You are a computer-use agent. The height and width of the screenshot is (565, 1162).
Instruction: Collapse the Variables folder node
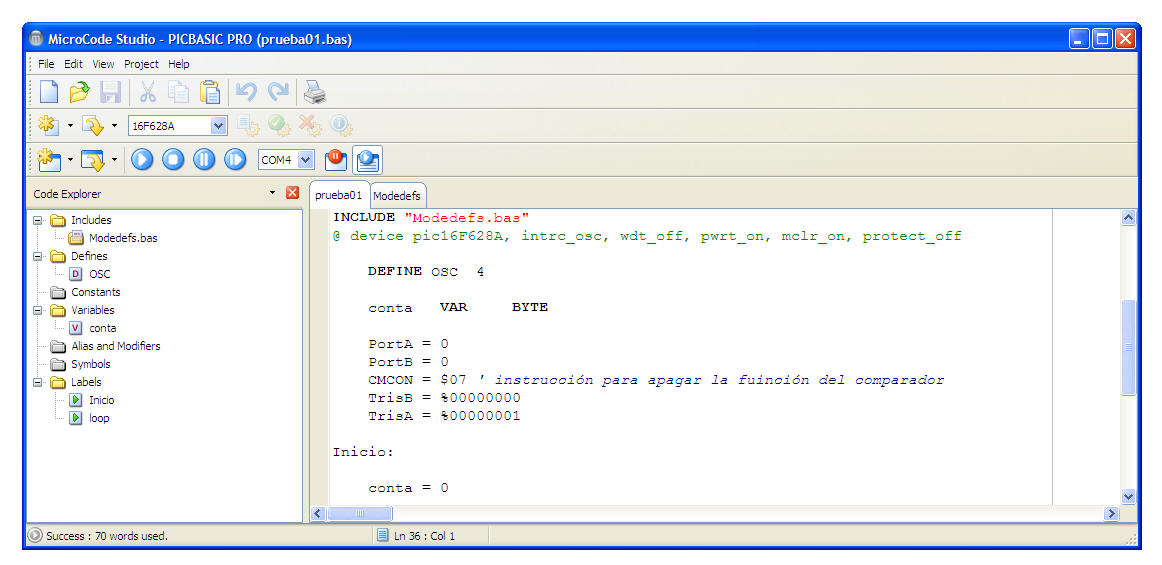(x=38, y=311)
